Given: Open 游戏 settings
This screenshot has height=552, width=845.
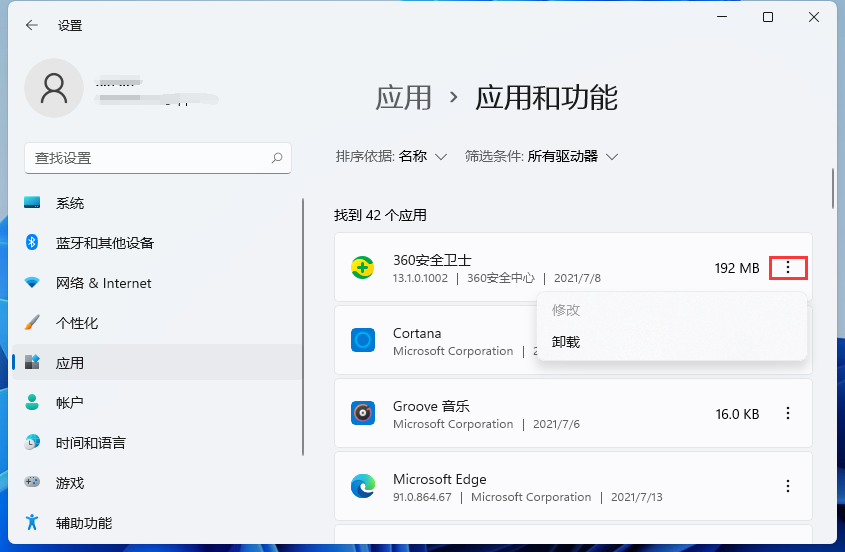Looking at the screenshot, I should [157, 482].
